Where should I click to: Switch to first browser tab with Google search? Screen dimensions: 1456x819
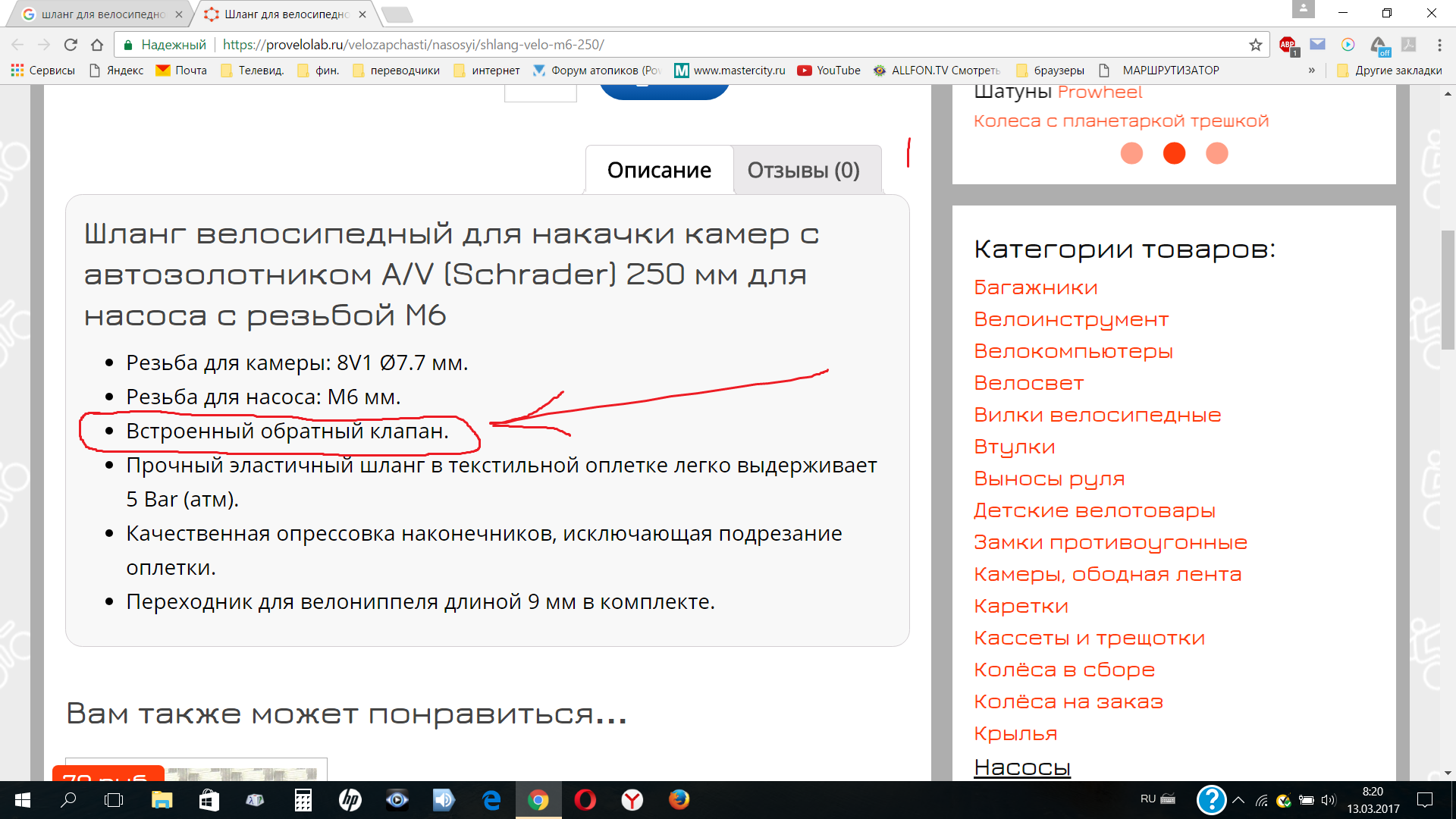point(102,14)
